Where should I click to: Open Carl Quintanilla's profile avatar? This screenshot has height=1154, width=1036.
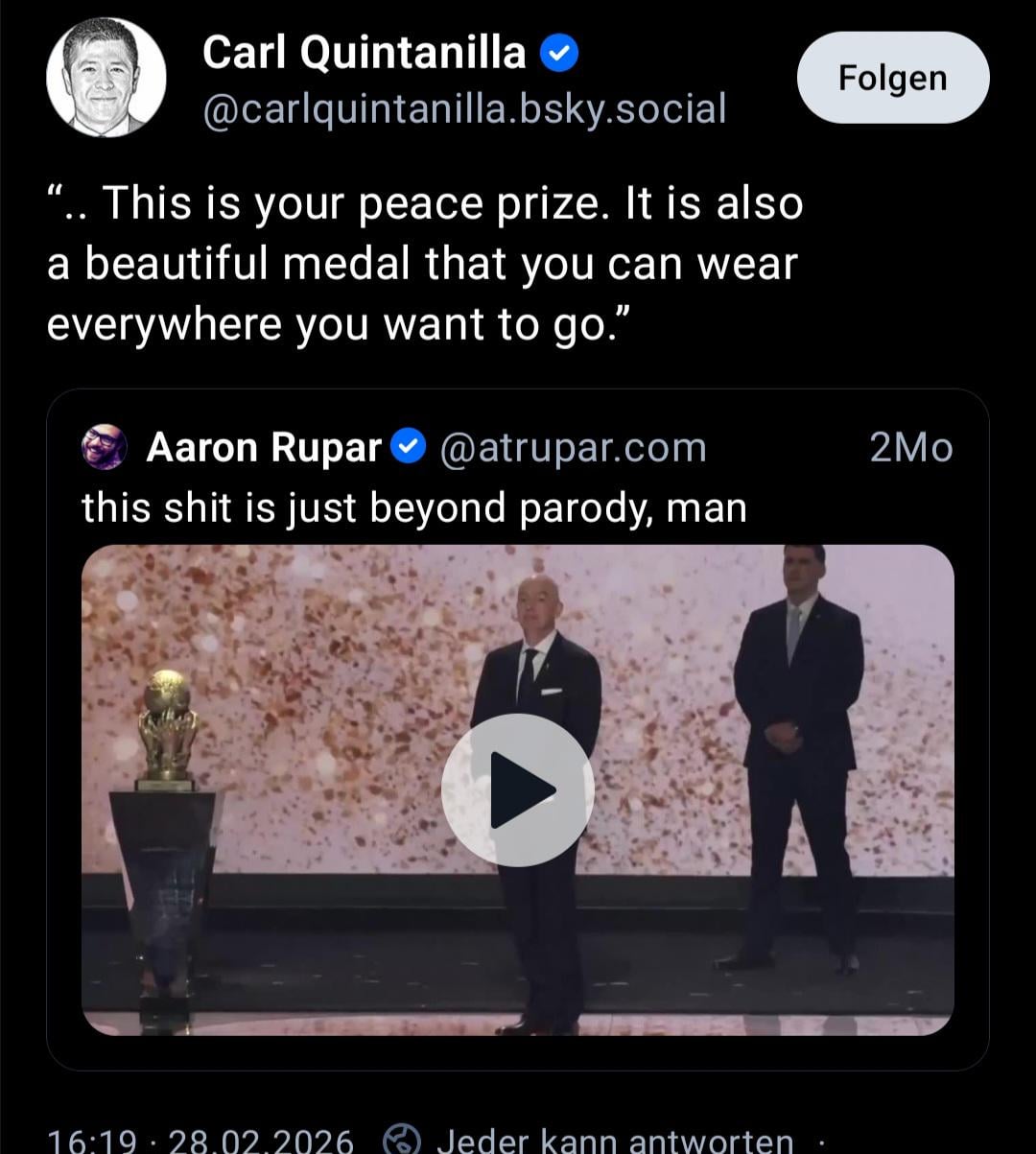[x=106, y=77]
